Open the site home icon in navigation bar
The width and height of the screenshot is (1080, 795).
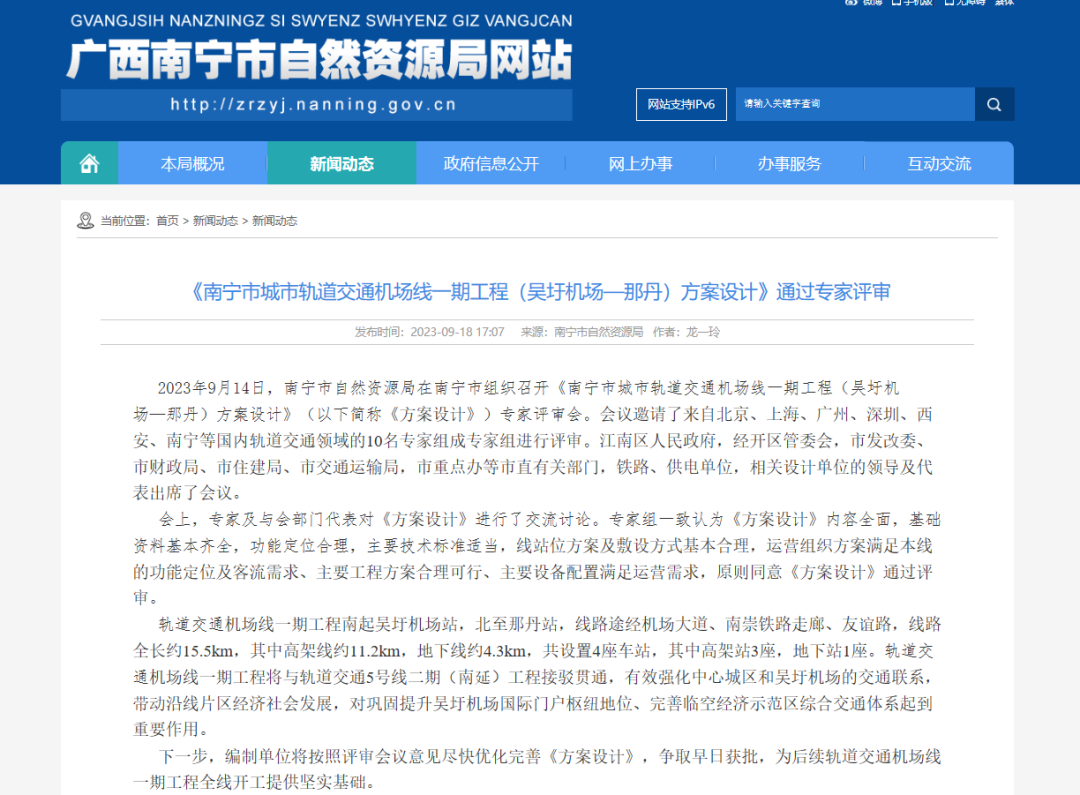click(89, 161)
